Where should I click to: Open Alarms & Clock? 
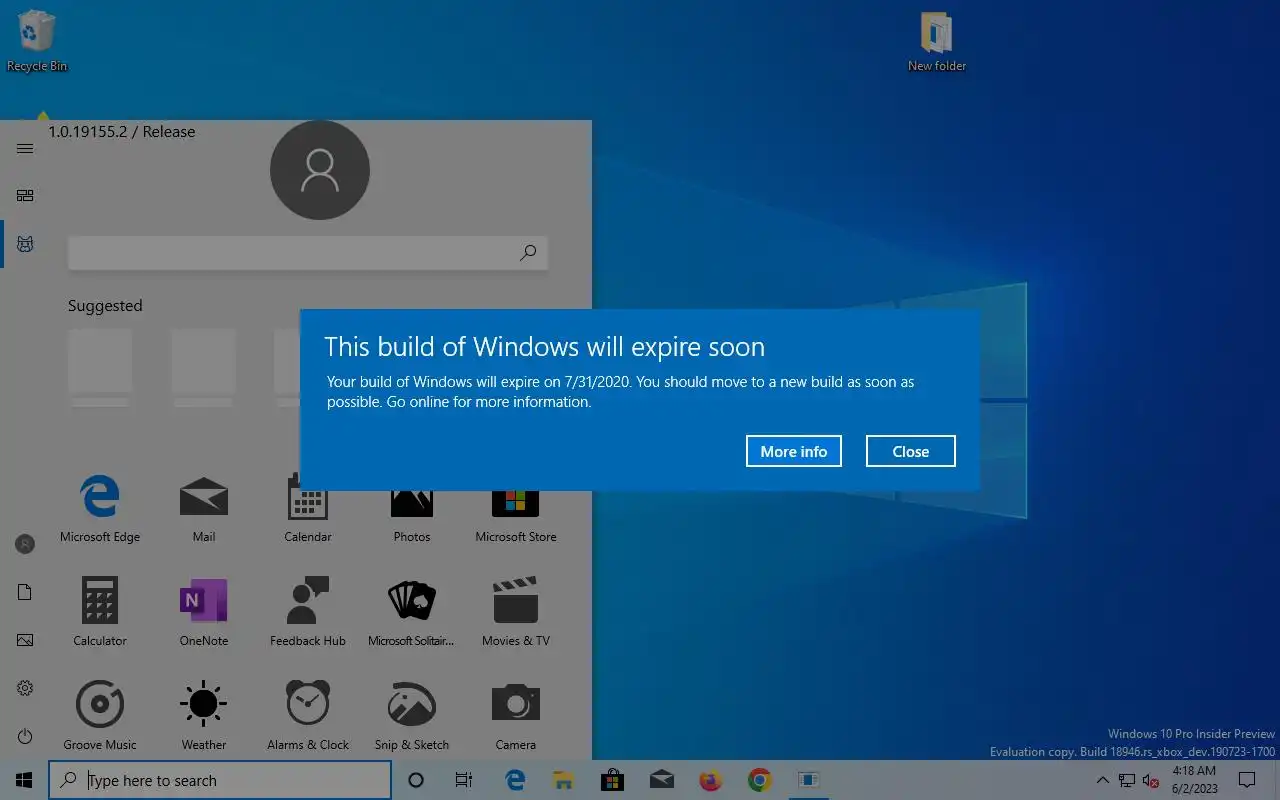click(308, 716)
